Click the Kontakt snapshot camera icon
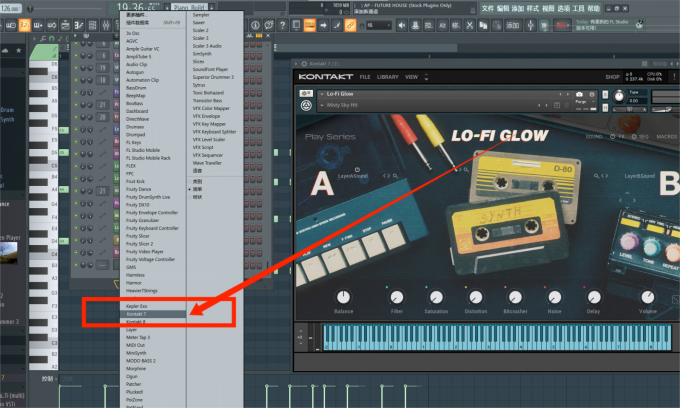680x408 pixels. coord(579,94)
